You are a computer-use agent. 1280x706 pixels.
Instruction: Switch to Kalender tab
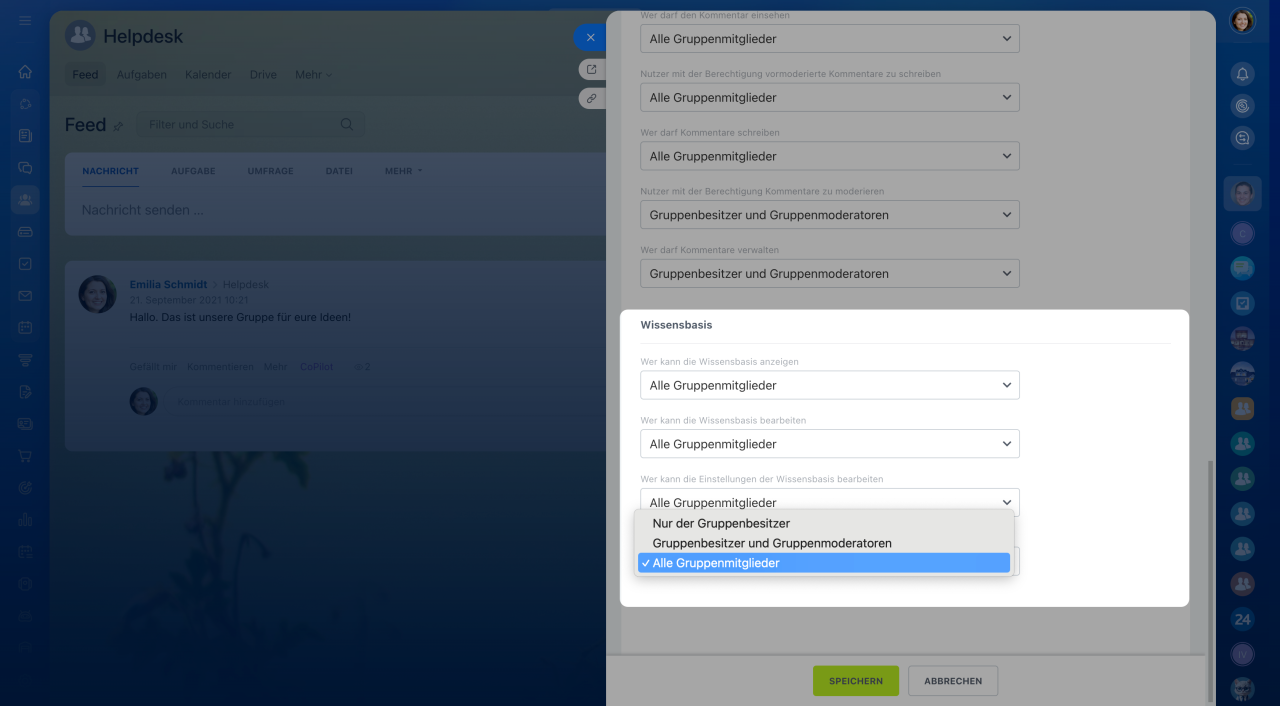208,75
